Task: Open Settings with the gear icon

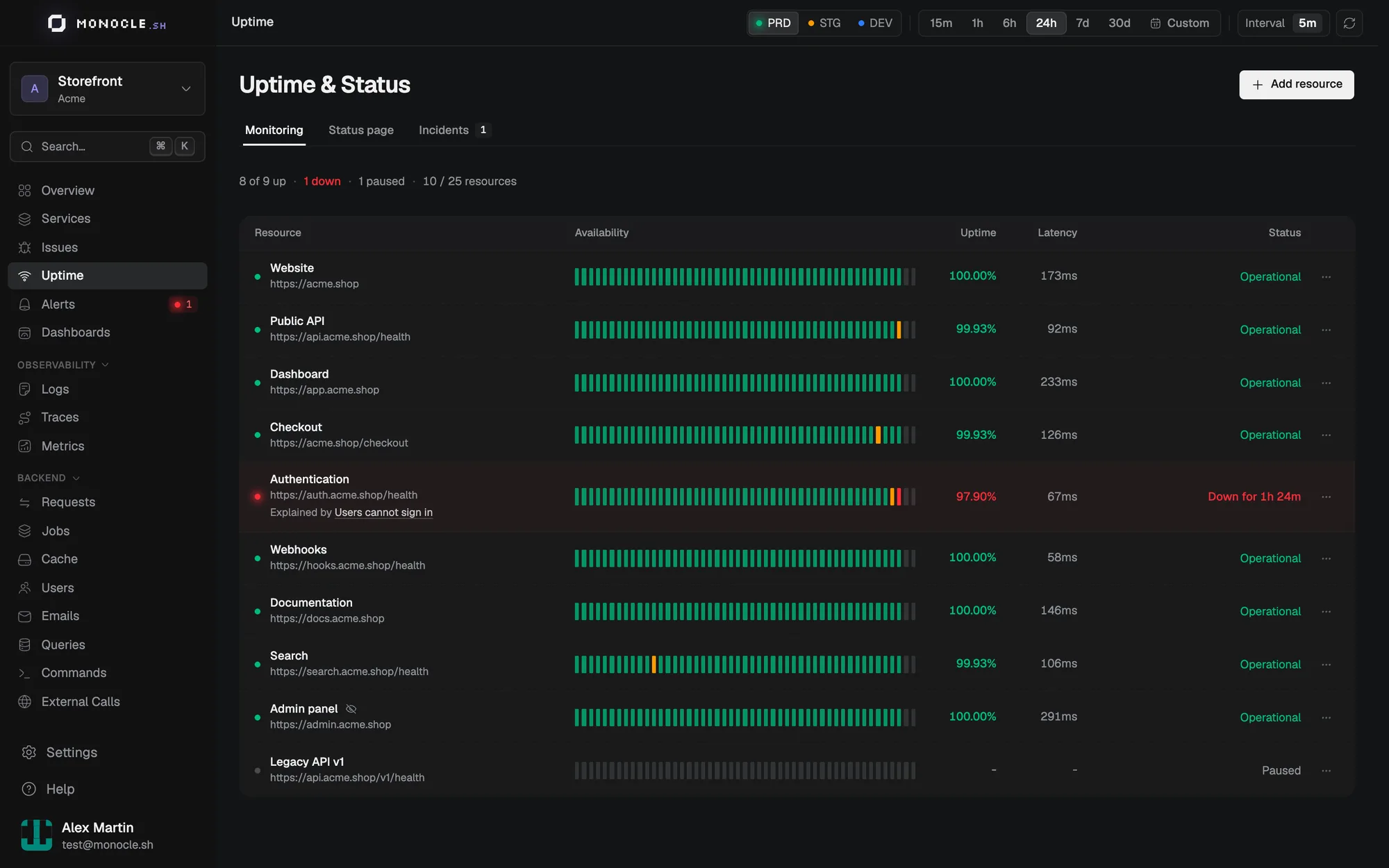Action: point(108,753)
